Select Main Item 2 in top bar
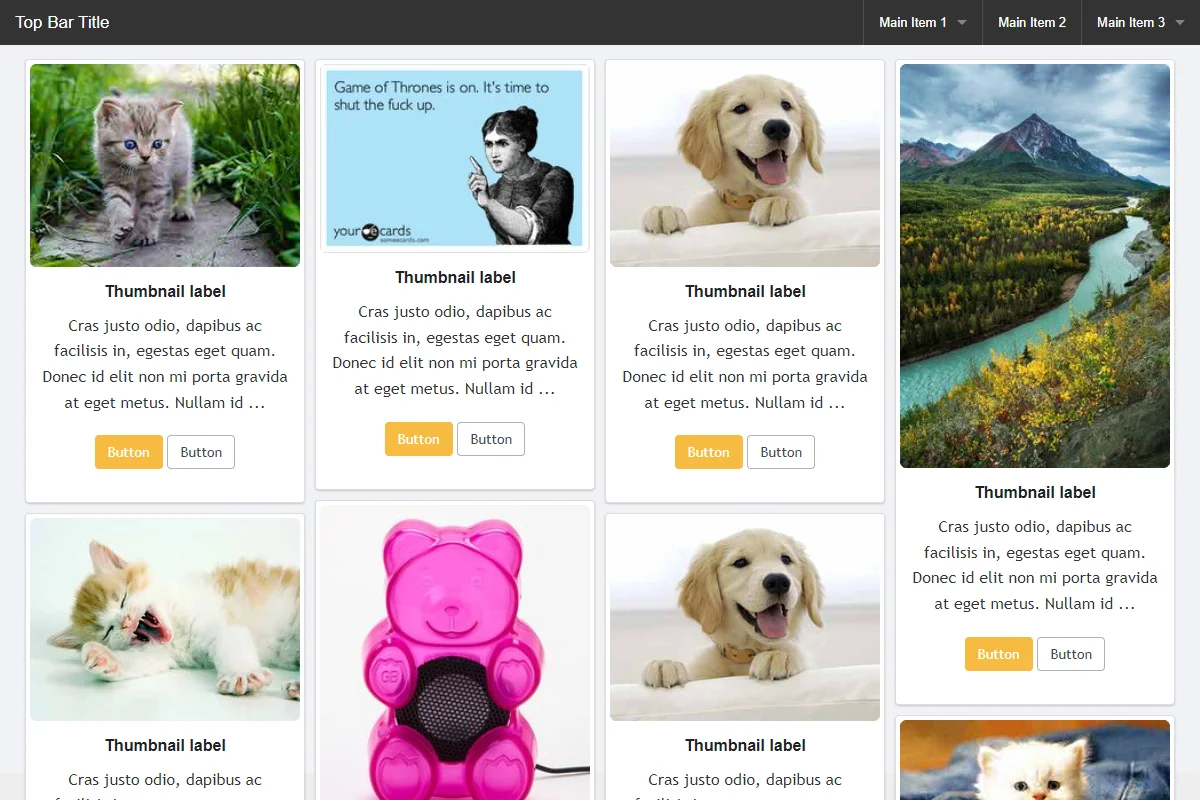The image size is (1200, 800). coord(1032,22)
